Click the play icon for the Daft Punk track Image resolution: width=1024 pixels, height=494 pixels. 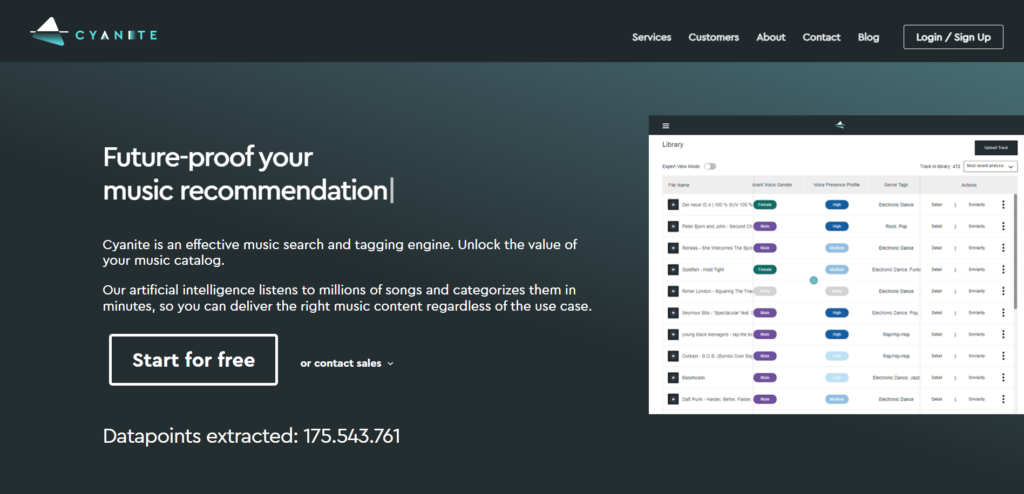[x=673, y=399]
